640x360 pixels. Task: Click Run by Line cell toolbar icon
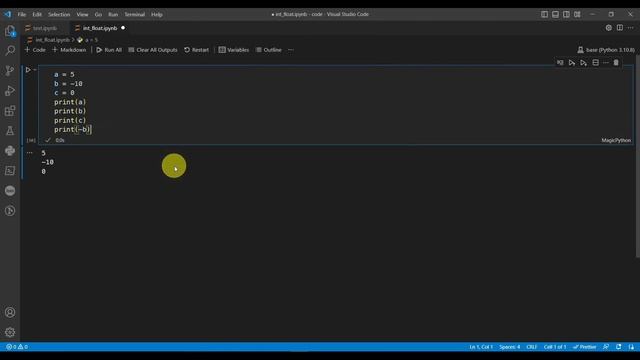click(560, 63)
